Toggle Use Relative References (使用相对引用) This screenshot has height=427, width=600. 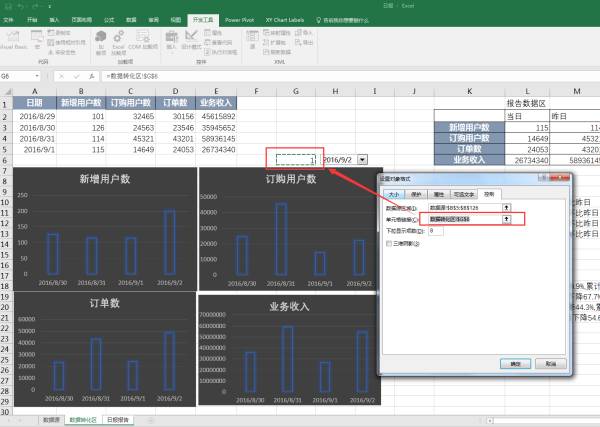[x=66, y=42]
